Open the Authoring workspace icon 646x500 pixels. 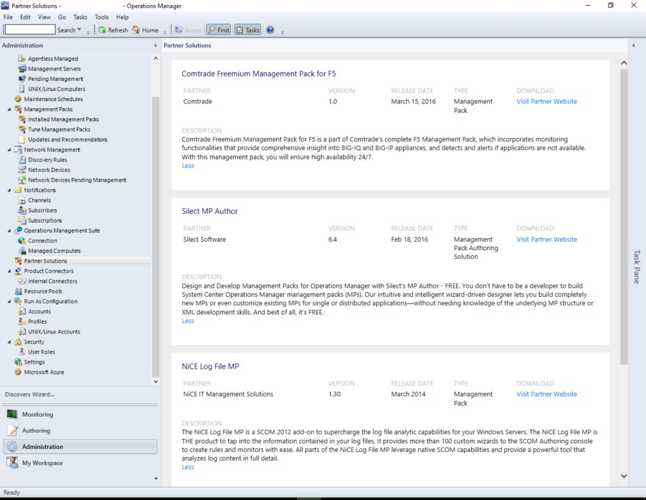coord(12,431)
